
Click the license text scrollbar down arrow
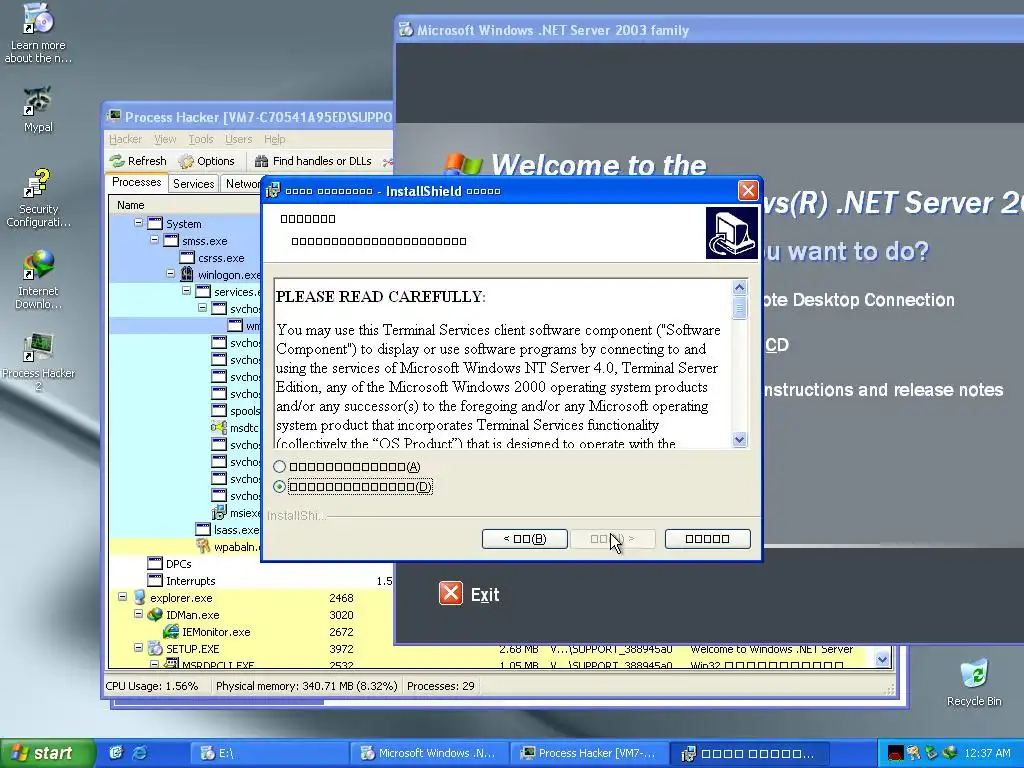click(739, 440)
